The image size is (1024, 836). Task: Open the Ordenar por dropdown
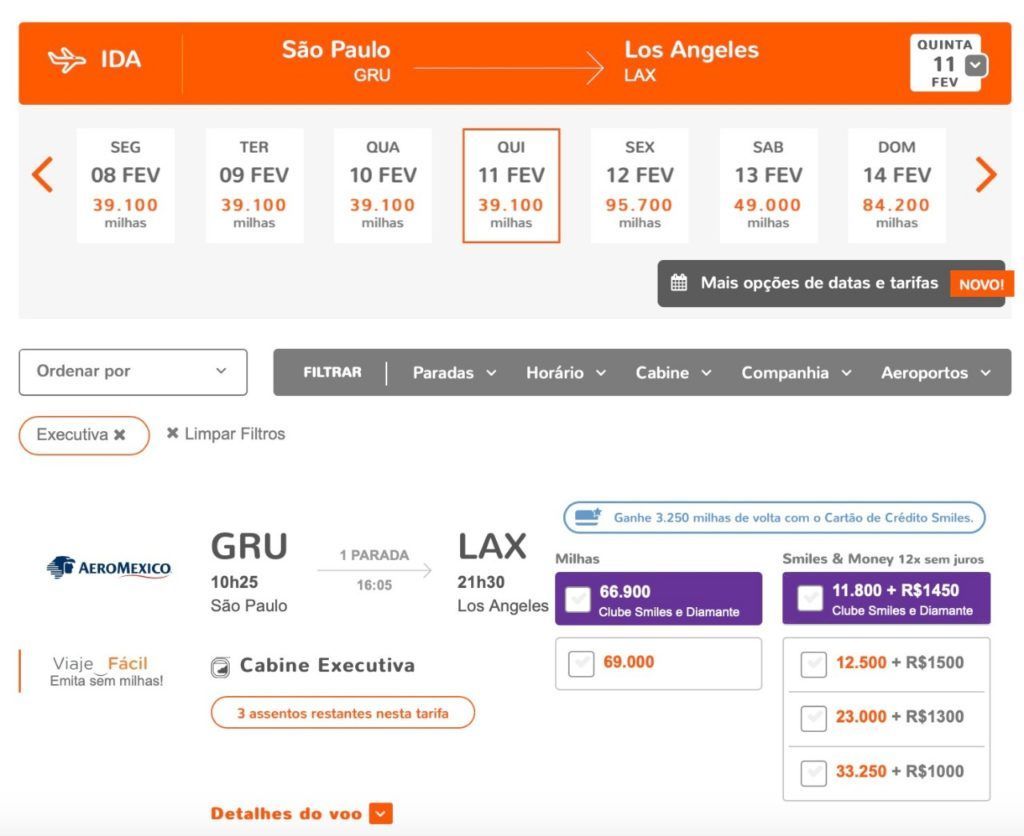pos(133,372)
